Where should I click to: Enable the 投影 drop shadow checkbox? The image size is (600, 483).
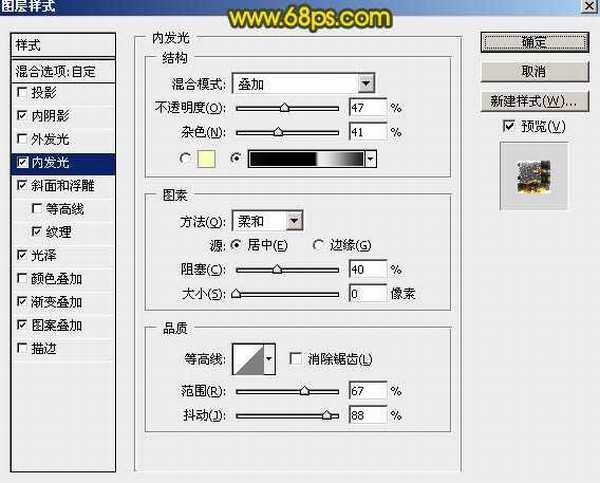tap(23, 92)
